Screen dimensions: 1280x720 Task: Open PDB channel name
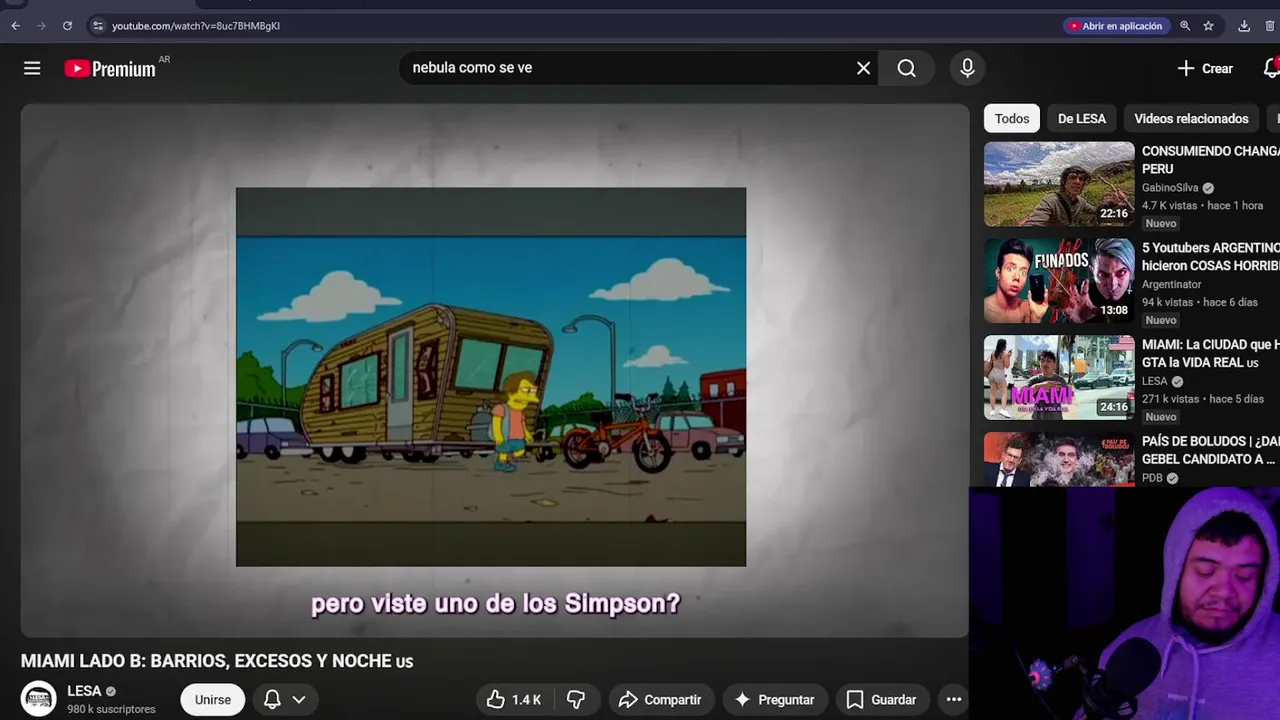pos(1152,478)
